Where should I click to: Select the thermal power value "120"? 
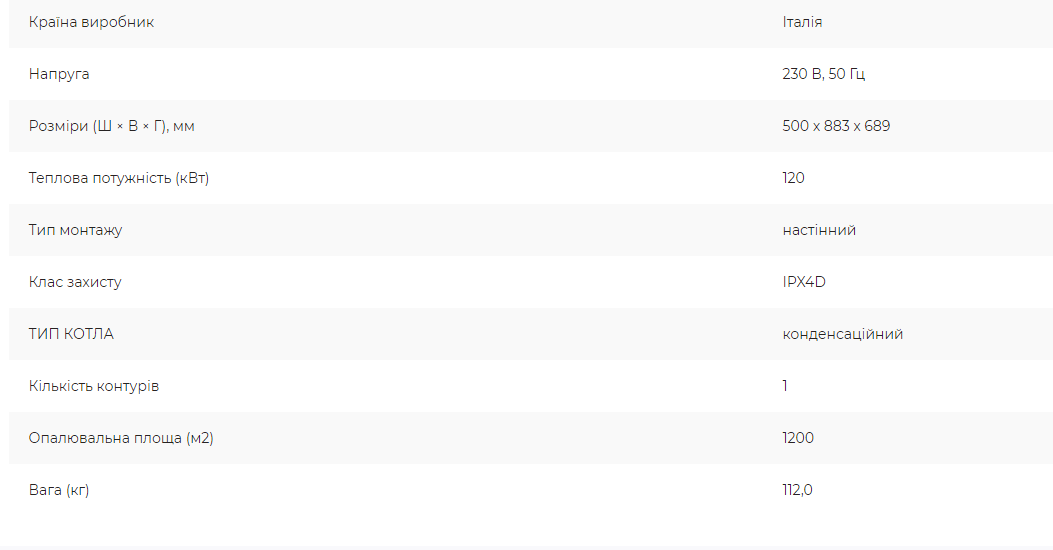coord(793,178)
